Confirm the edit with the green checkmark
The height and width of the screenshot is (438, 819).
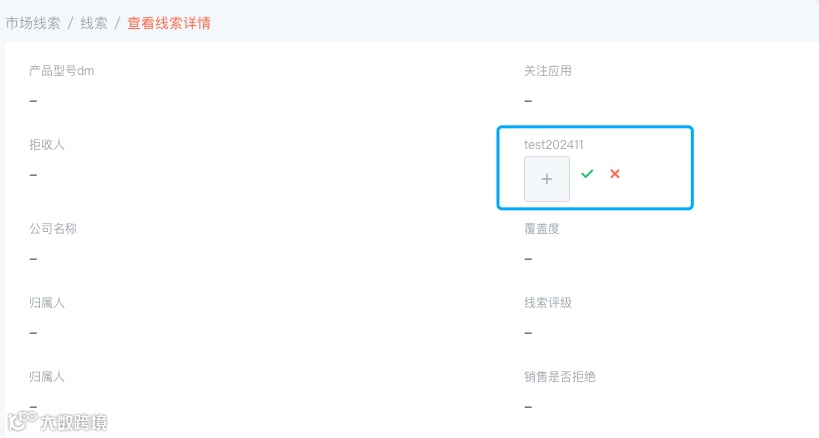(587, 173)
